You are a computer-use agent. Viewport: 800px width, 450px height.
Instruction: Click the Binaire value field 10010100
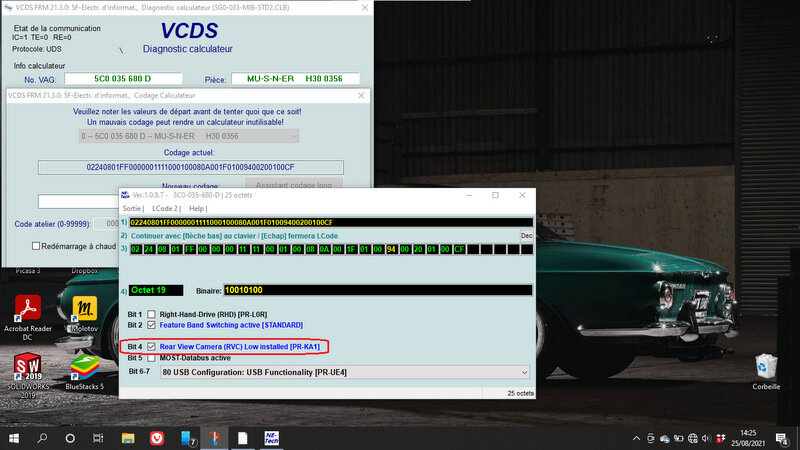tap(378, 290)
